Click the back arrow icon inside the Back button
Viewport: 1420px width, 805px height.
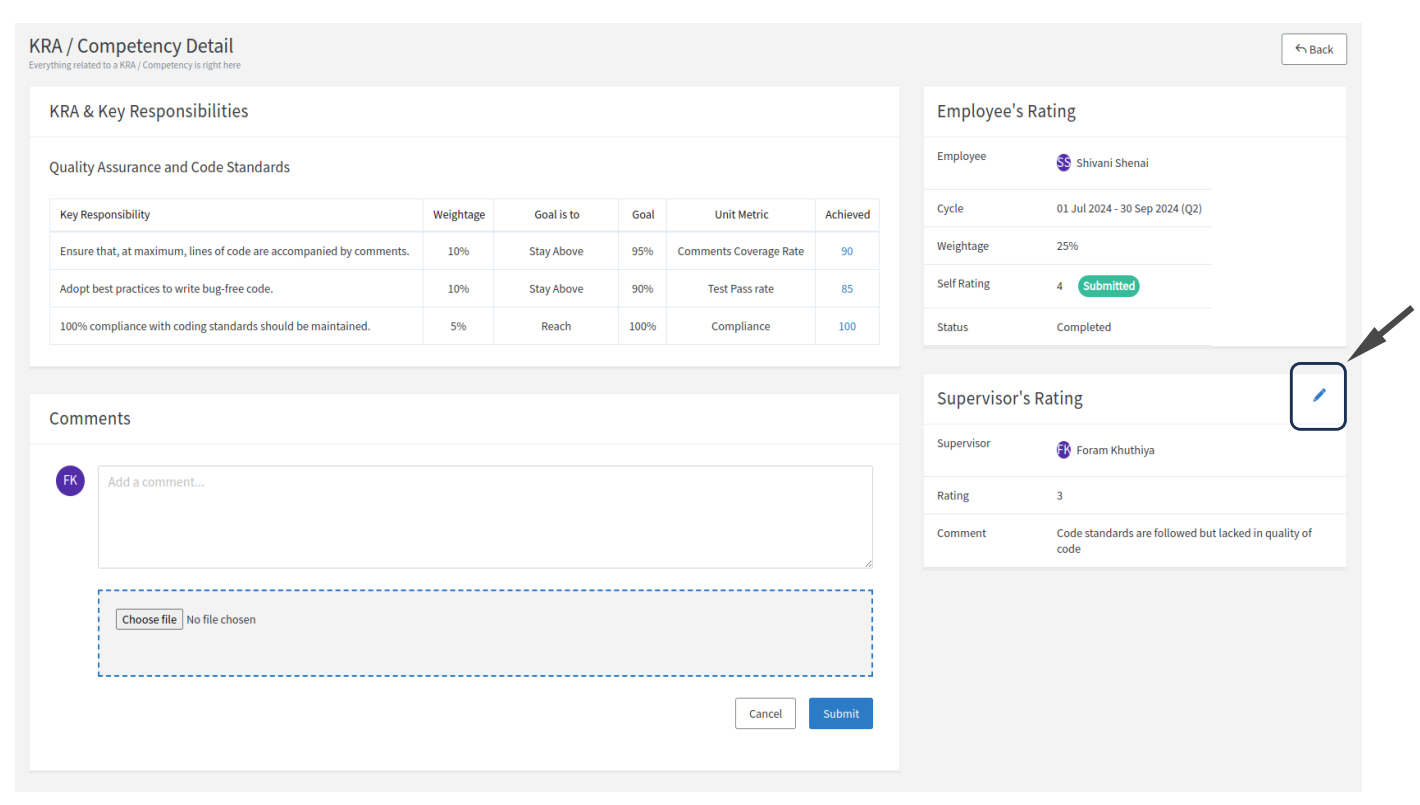click(x=1300, y=48)
